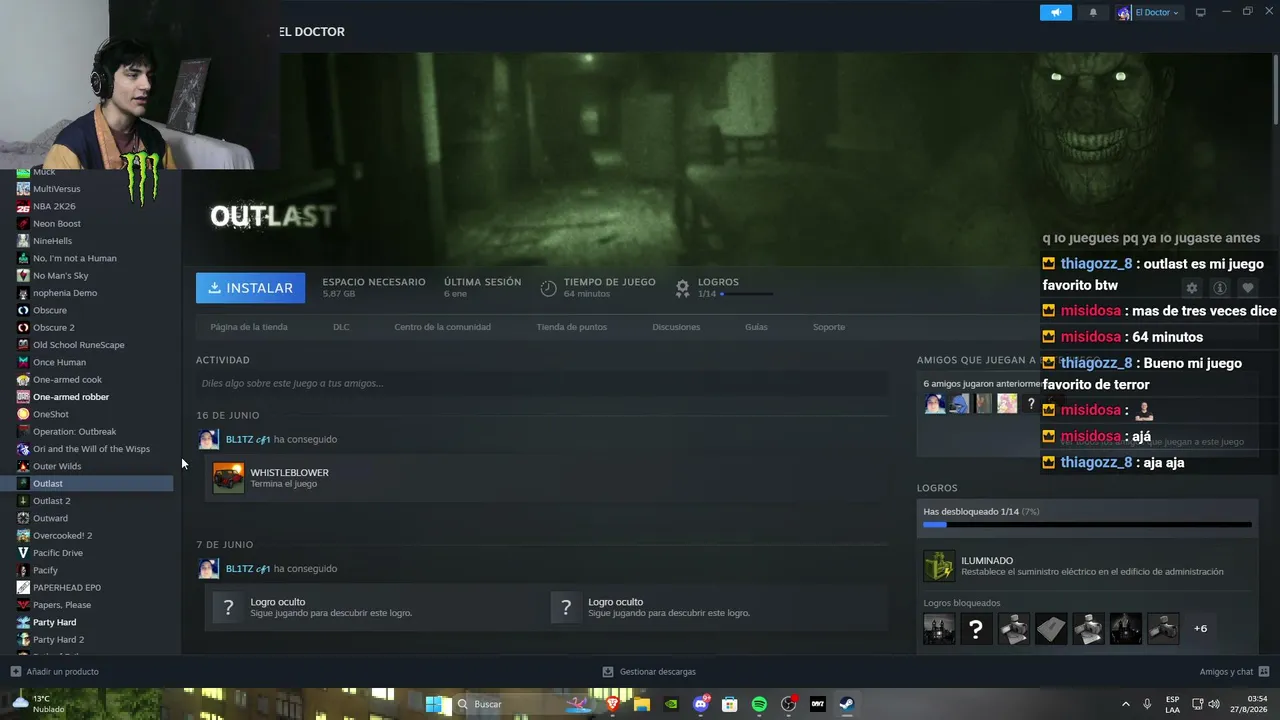Select Old School RuneScape in the library
The image size is (1280, 720).
click(x=79, y=345)
